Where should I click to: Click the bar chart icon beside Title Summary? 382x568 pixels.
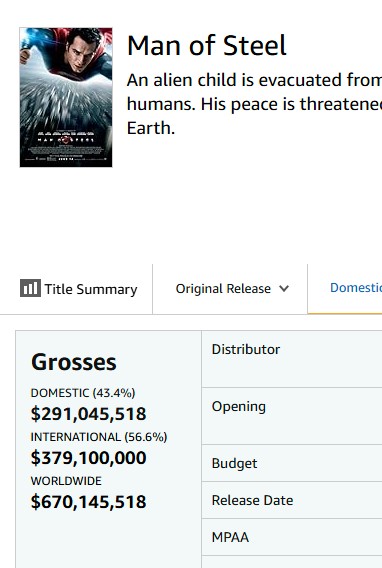tap(30, 288)
